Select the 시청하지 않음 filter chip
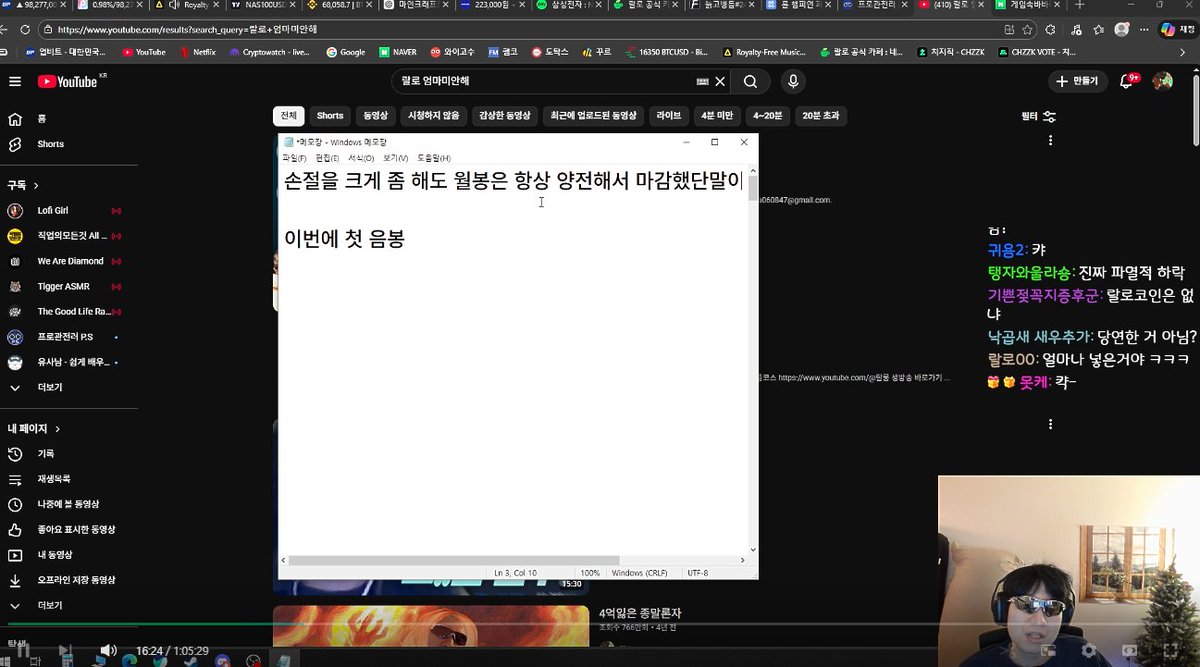1200x667 pixels. coord(434,116)
